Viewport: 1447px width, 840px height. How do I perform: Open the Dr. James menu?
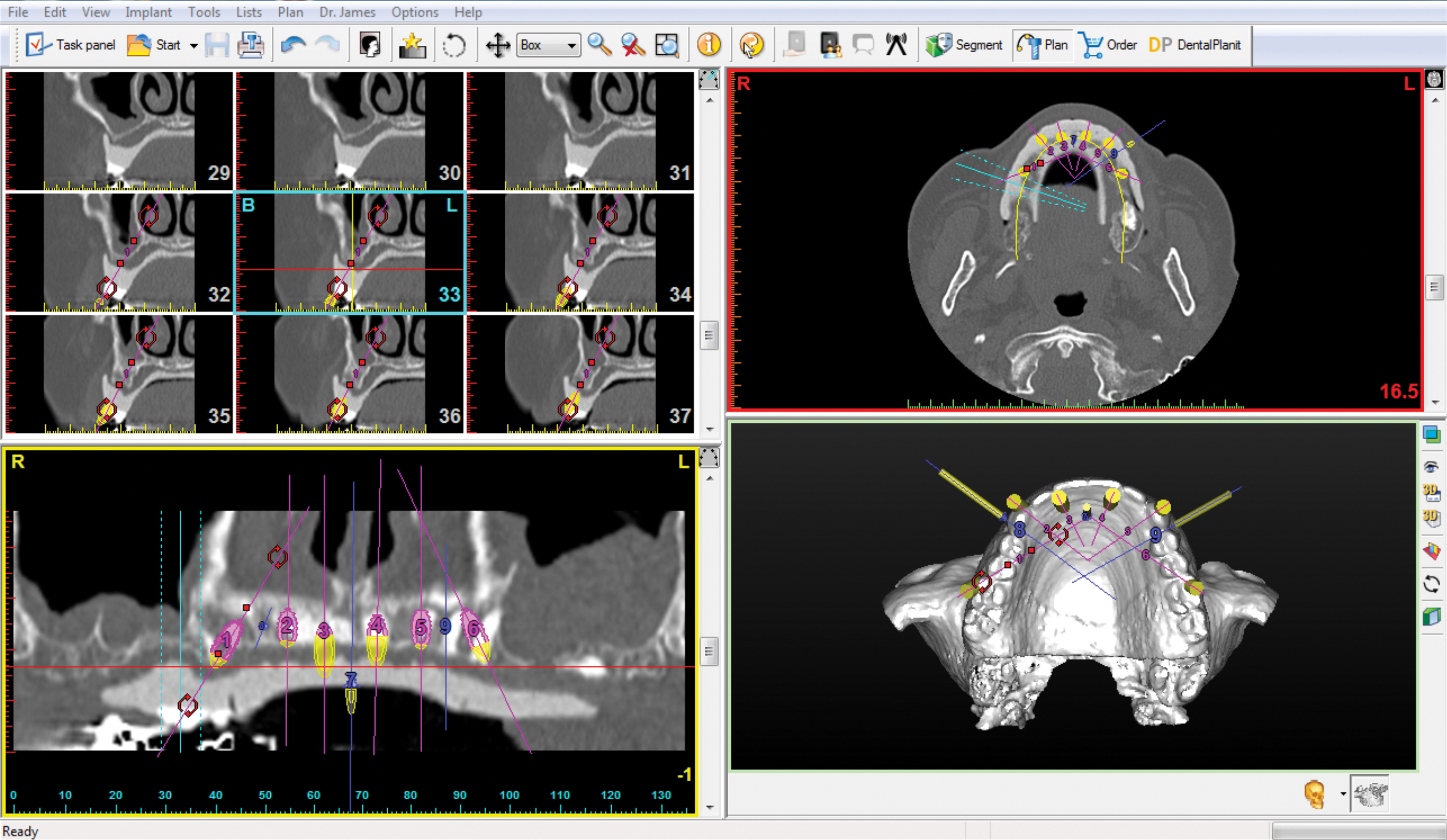click(x=347, y=12)
